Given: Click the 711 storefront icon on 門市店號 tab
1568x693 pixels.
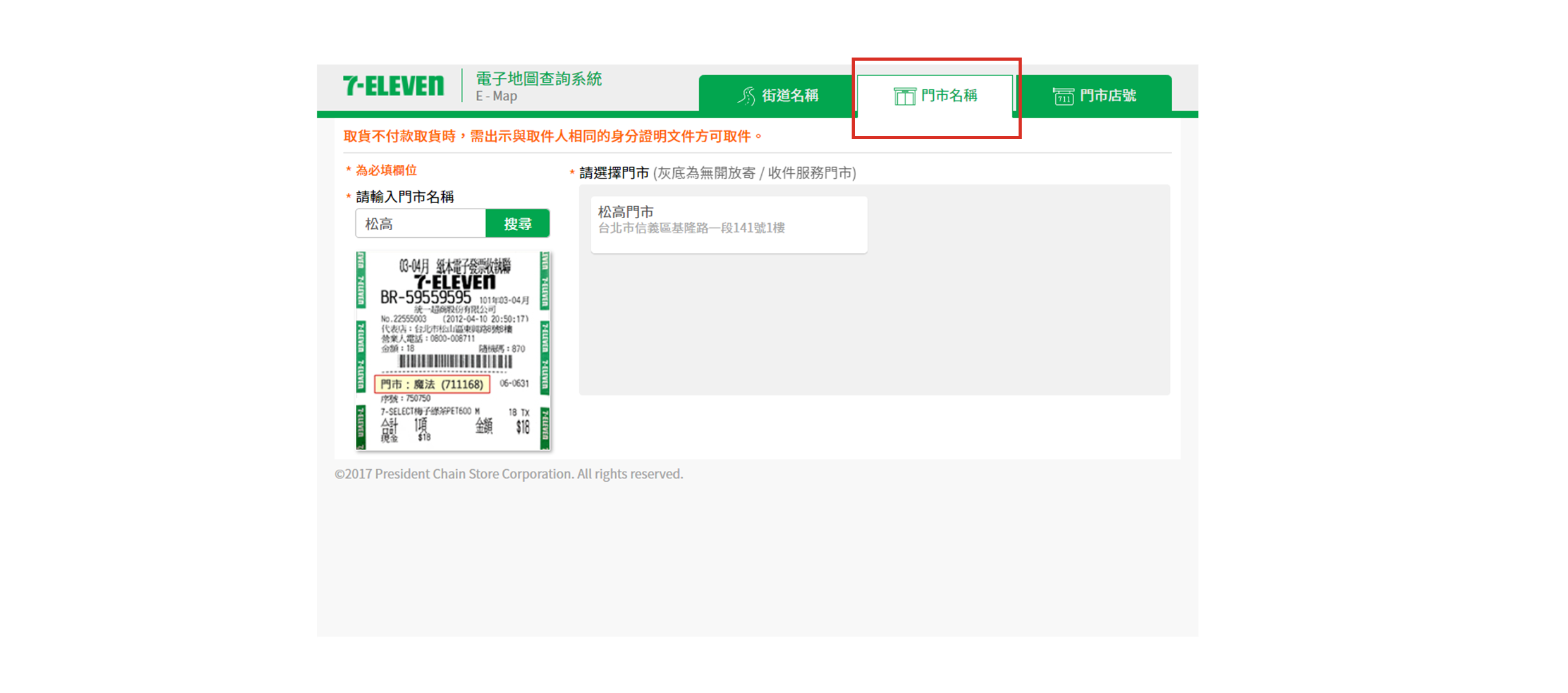Looking at the screenshot, I should [1063, 96].
